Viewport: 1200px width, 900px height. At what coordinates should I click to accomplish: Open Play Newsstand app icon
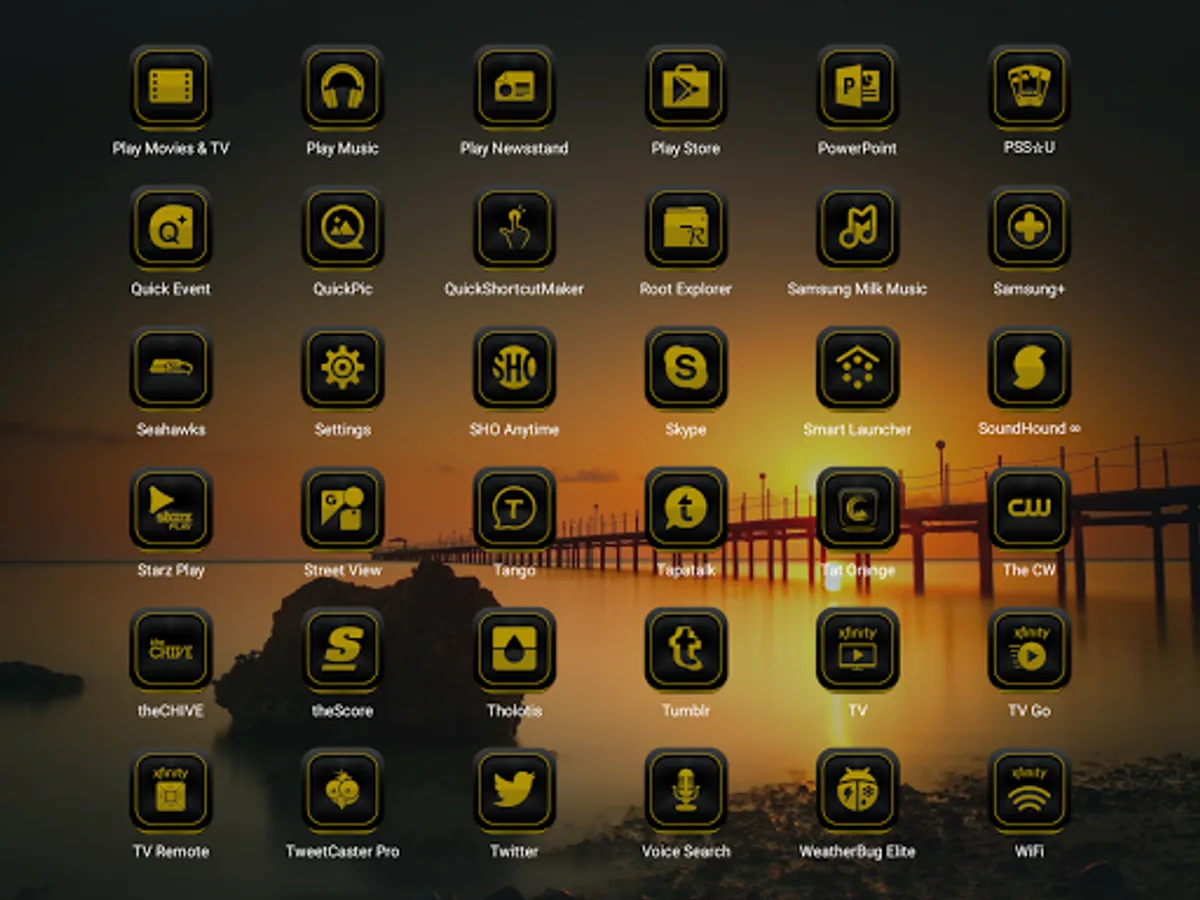[x=514, y=87]
